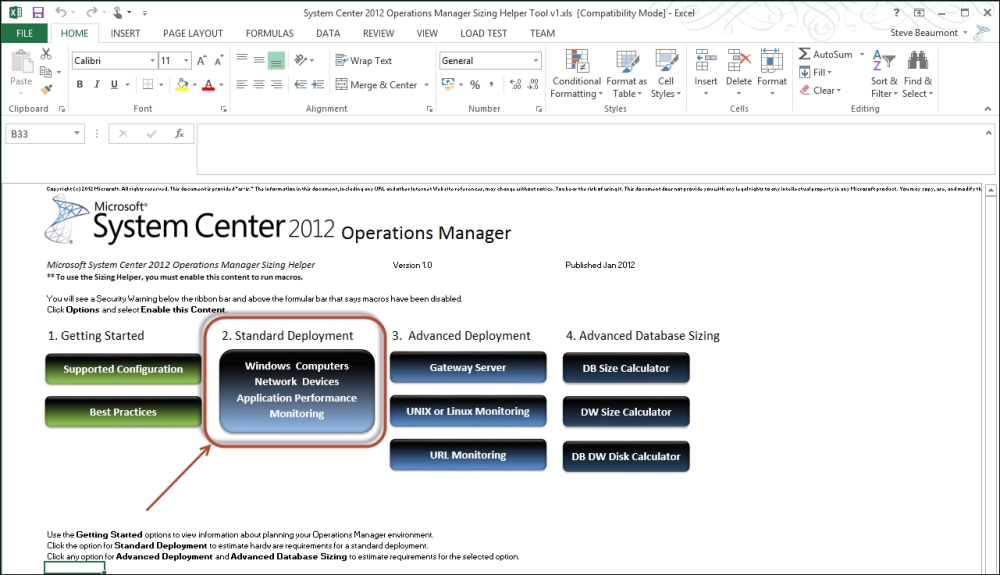The height and width of the screenshot is (575, 1000).
Task: Increase cell indent
Action: (x=318, y=84)
